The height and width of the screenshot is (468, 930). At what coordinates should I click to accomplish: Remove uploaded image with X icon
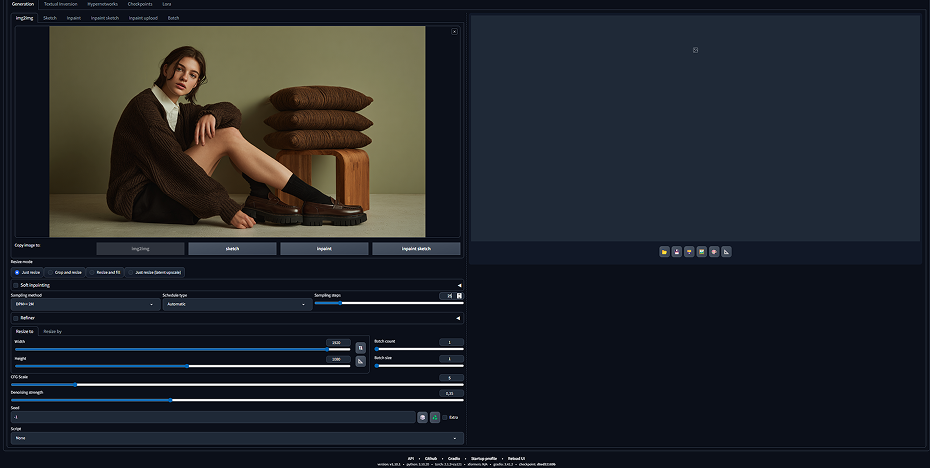454,31
